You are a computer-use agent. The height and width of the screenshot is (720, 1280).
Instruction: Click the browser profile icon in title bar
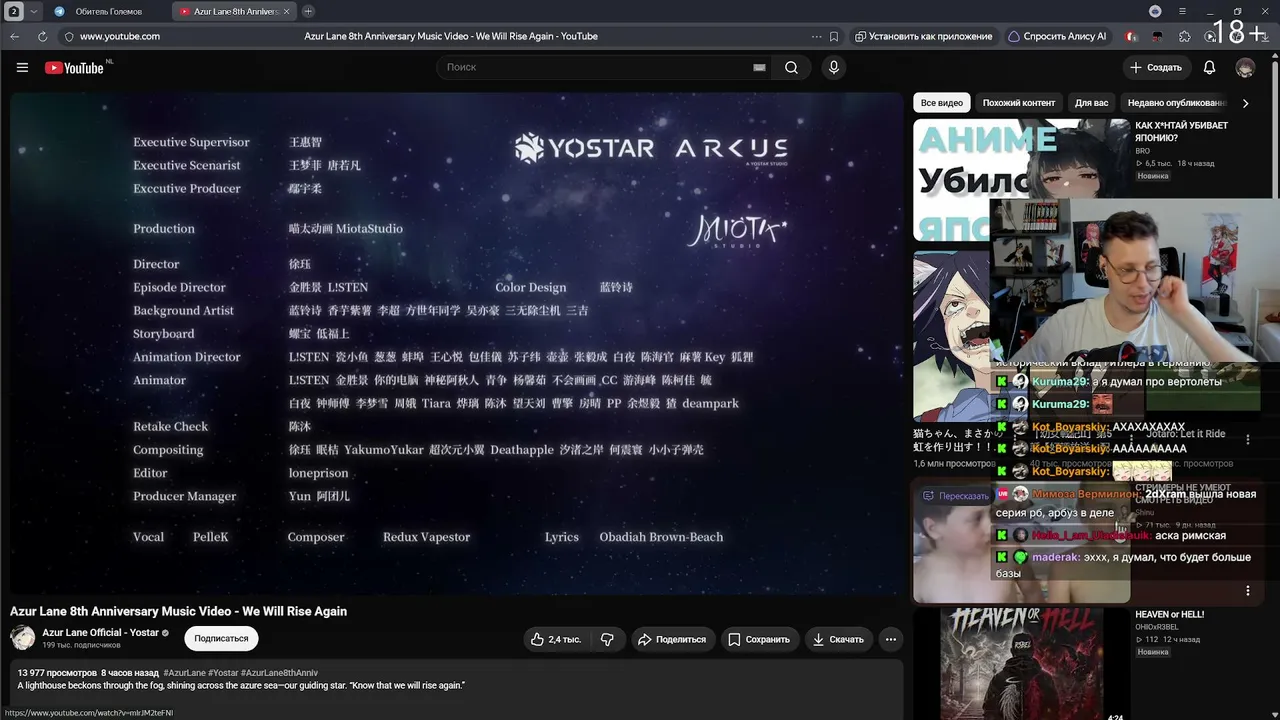point(1155,11)
